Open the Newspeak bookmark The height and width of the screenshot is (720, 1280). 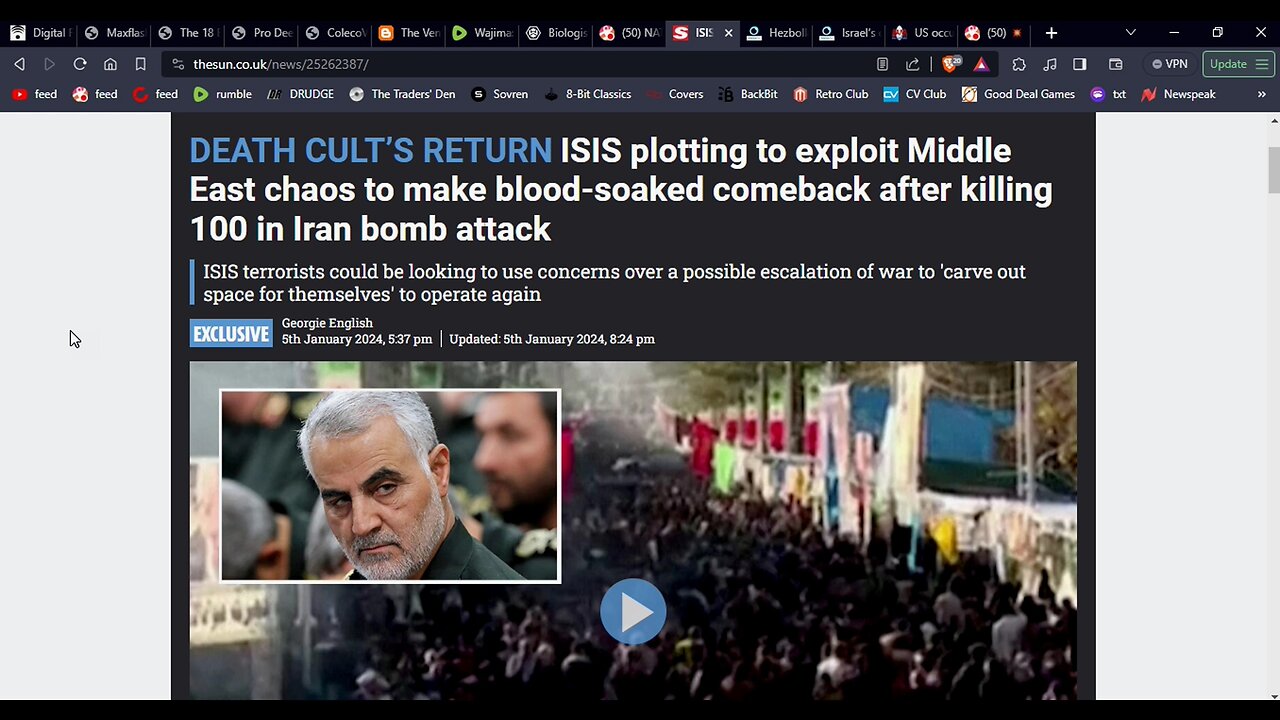point(1178,94)
